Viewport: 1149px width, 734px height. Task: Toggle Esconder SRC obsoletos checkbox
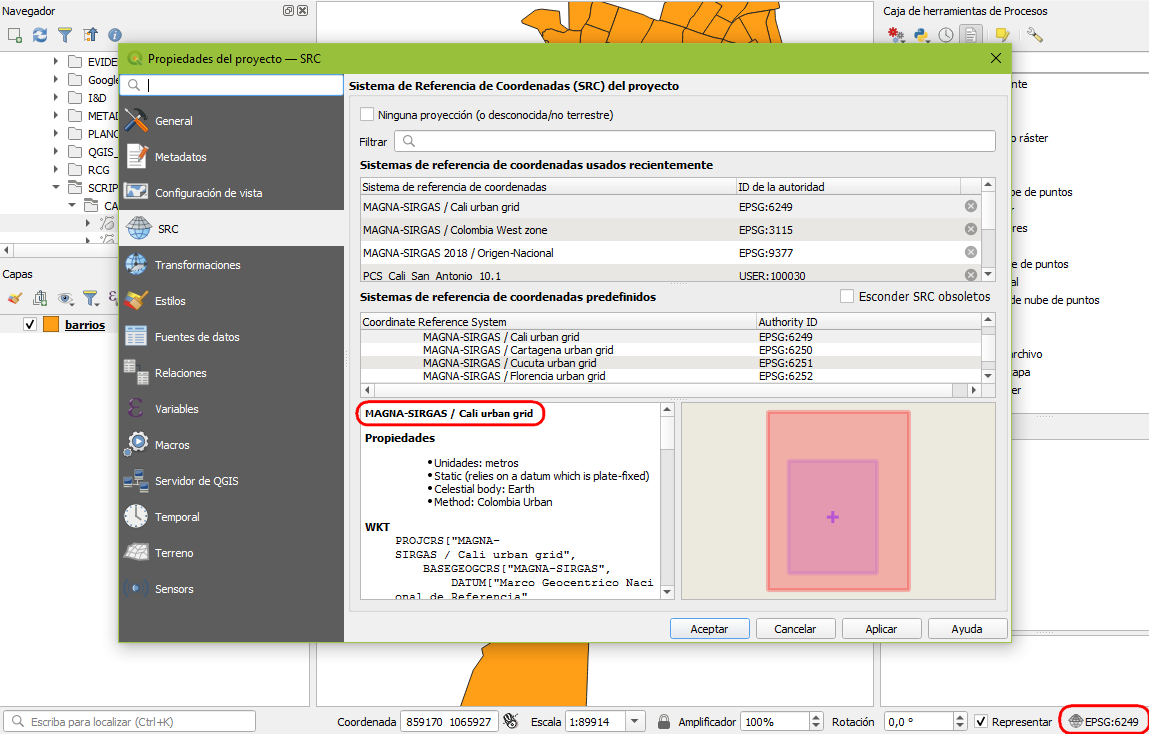[847, 297]
